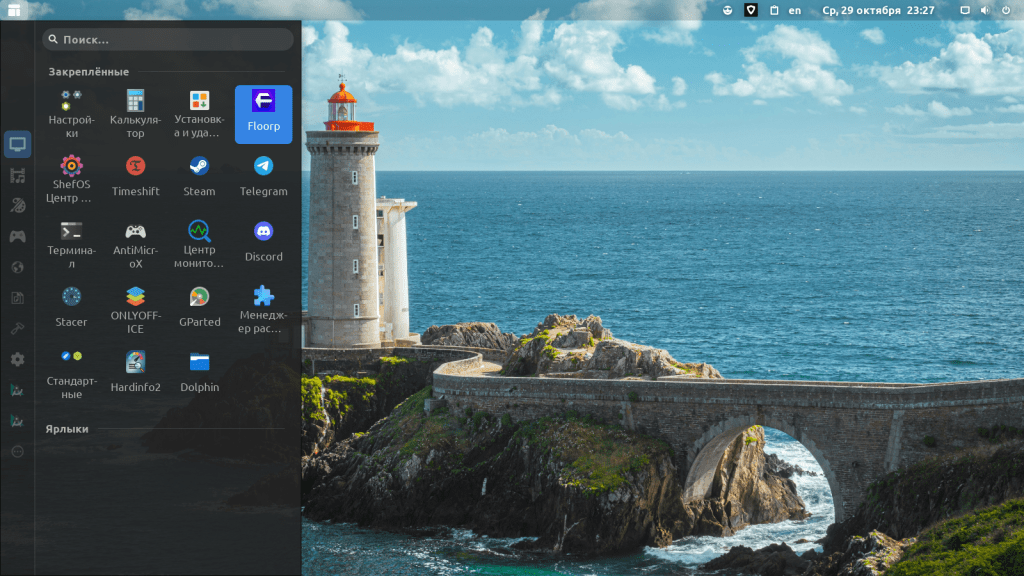Screen dimensions: 1024x576
Task: Open the power menu in top panel
Action: click(1006, 10)
